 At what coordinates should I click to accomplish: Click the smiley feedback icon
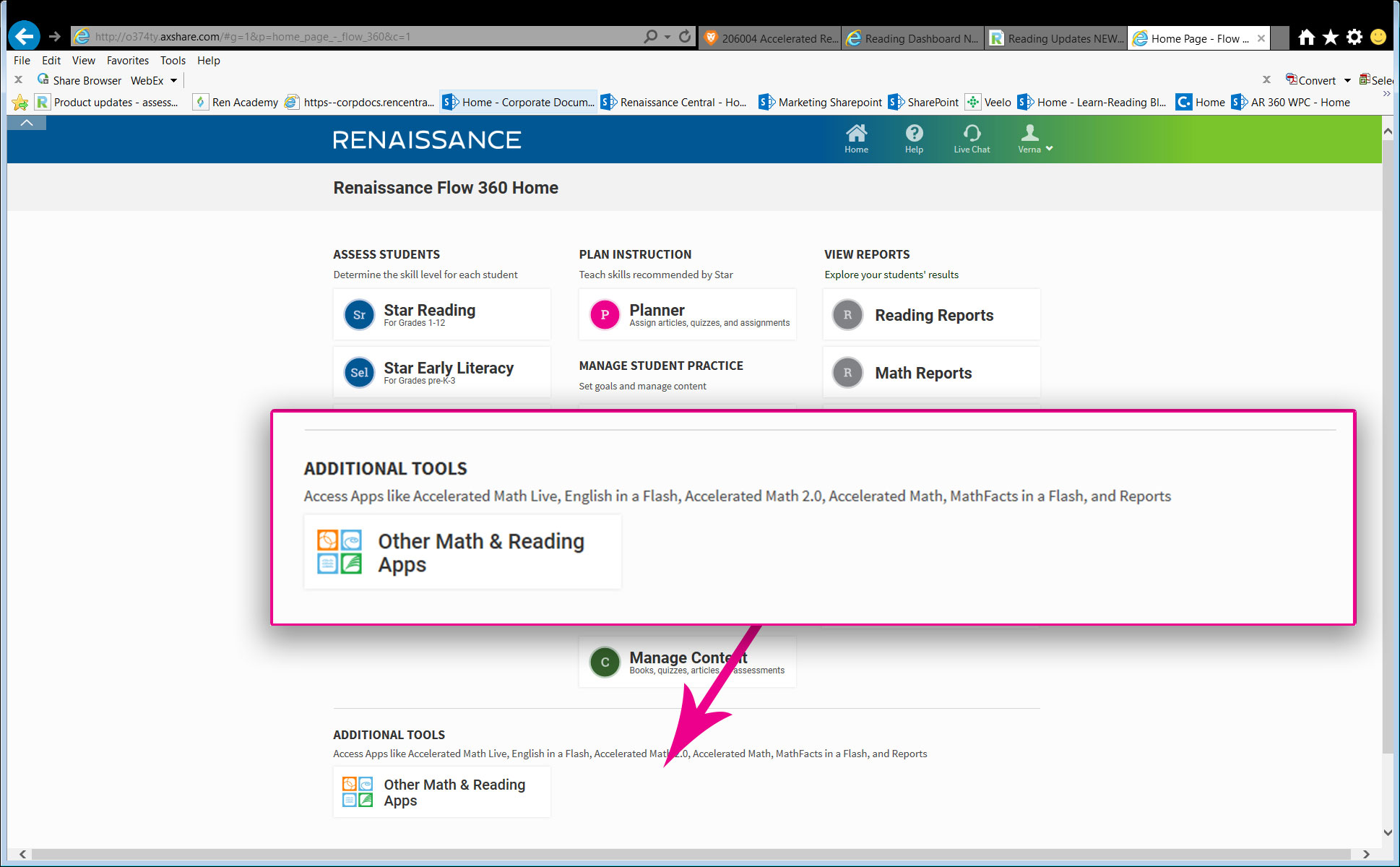coord(1378,37)
